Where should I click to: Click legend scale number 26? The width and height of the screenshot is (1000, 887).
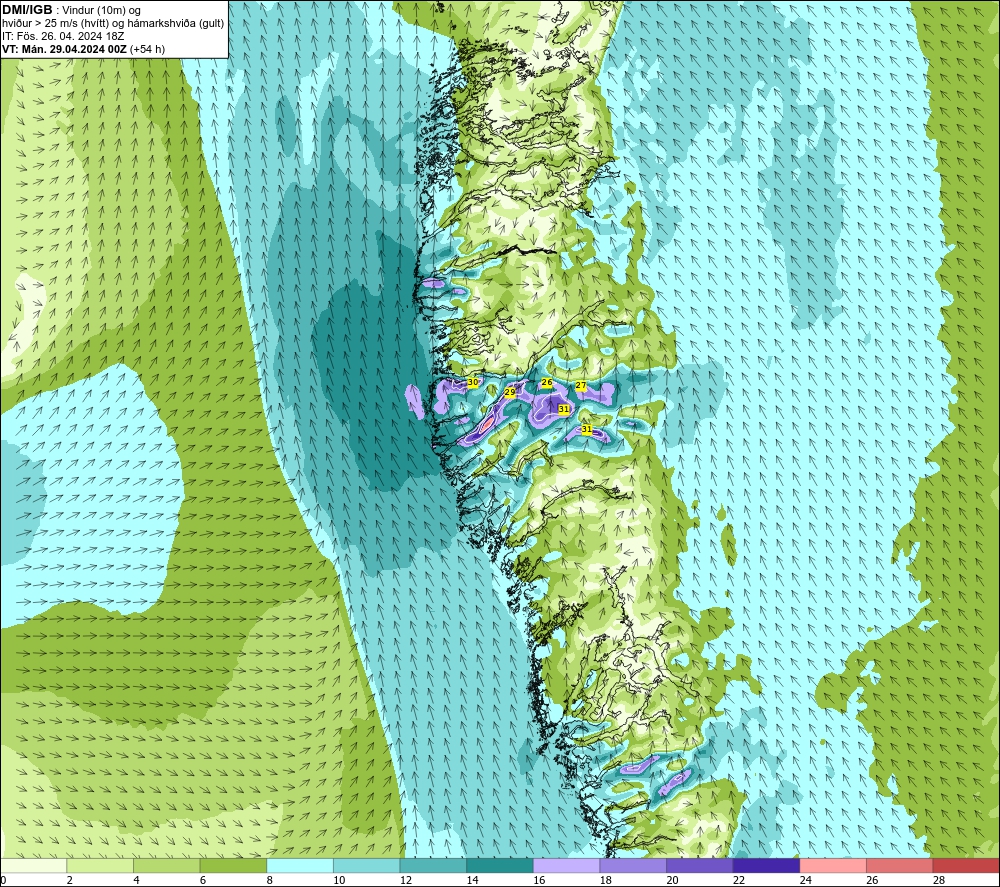pos(872,880)
